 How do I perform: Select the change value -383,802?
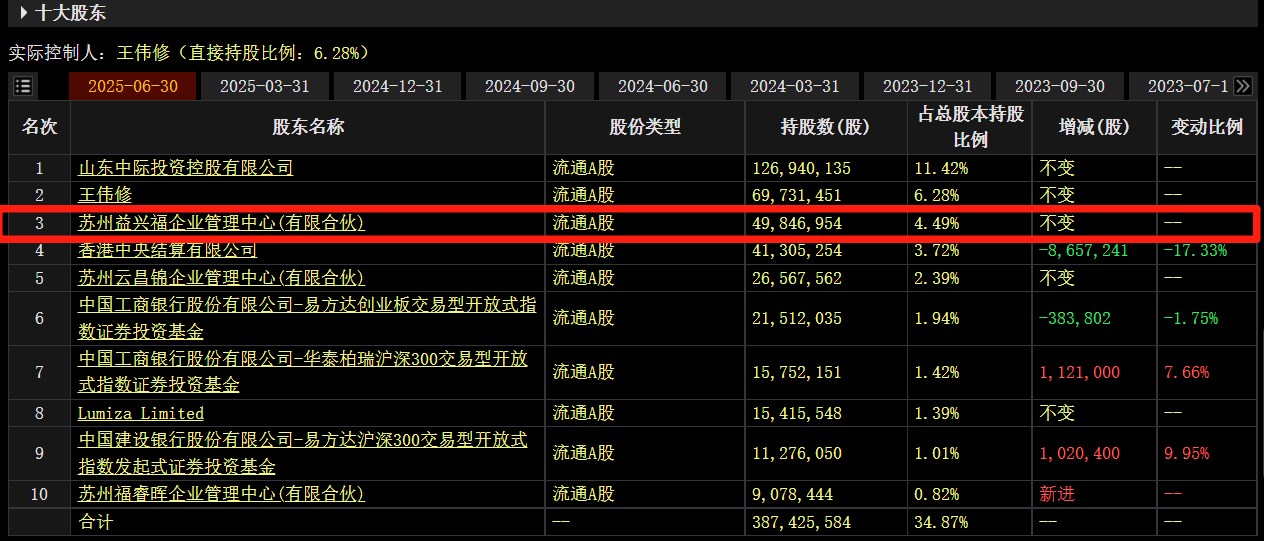(1075, 318)
